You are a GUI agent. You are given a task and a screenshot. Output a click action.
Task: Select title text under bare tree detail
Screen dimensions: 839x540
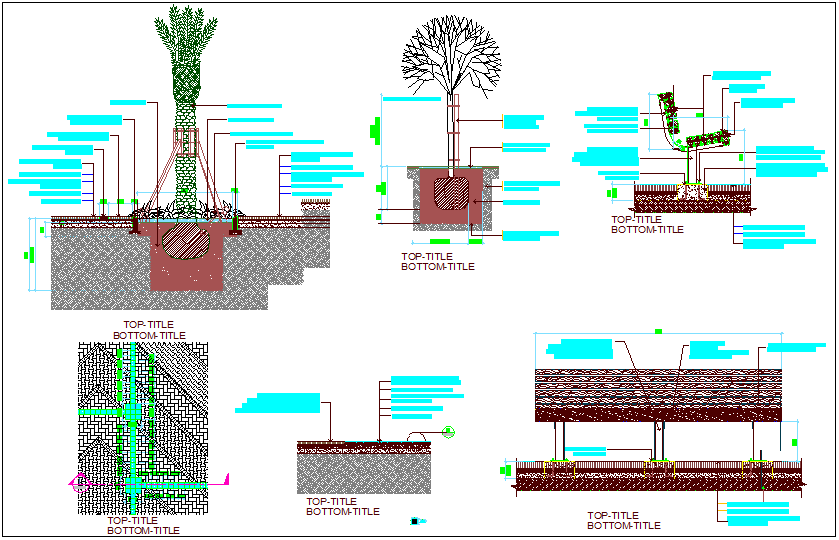tap(437, 262)
